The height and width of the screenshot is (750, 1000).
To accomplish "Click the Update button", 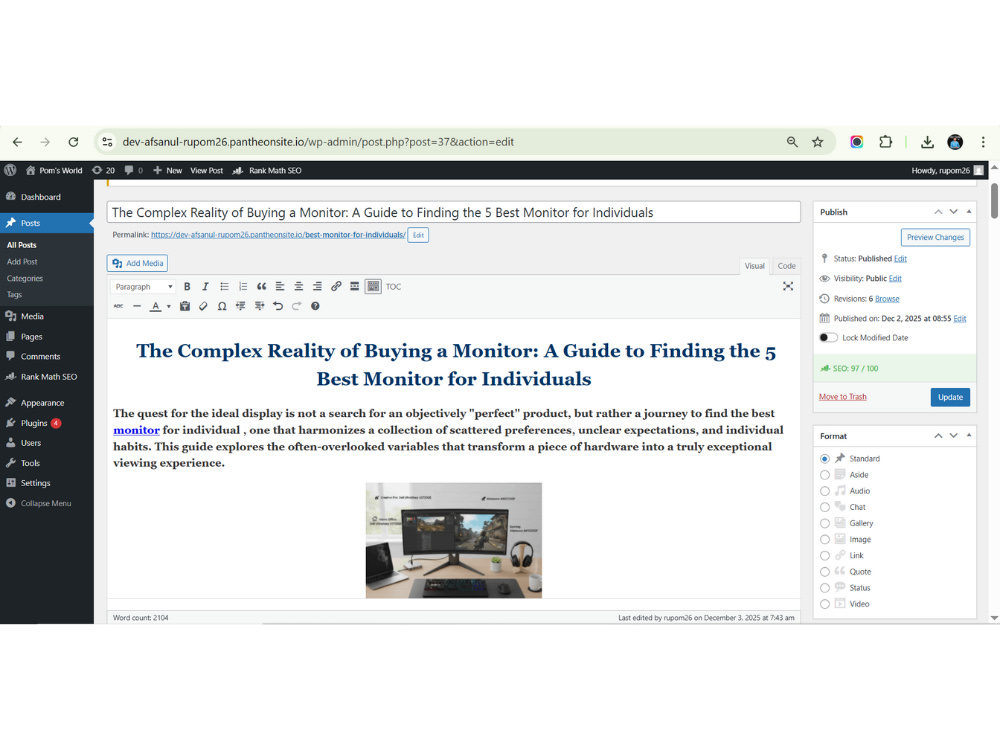I will point(950,397).
